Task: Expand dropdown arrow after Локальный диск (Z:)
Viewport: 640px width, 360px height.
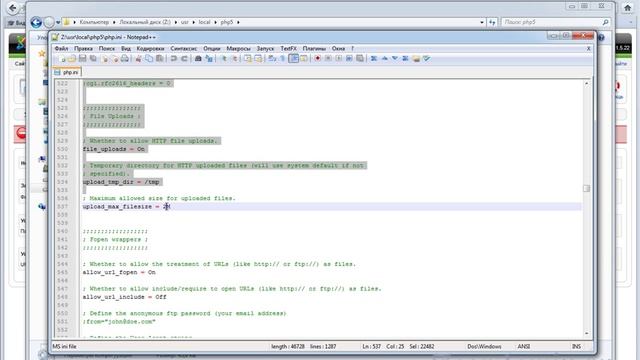Action: tap(176, 22)
